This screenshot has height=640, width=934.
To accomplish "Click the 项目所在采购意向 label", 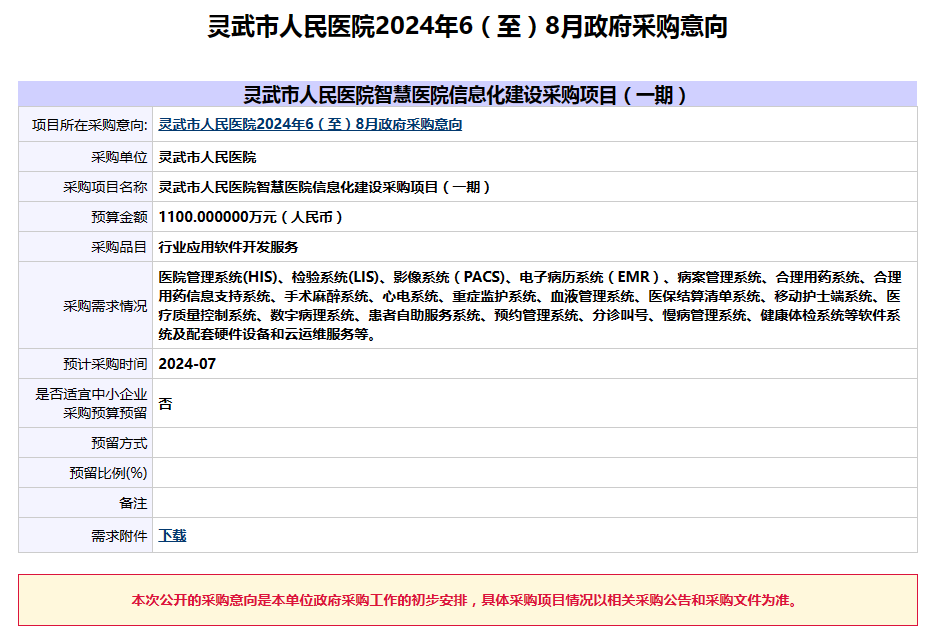I will [89, 125].
